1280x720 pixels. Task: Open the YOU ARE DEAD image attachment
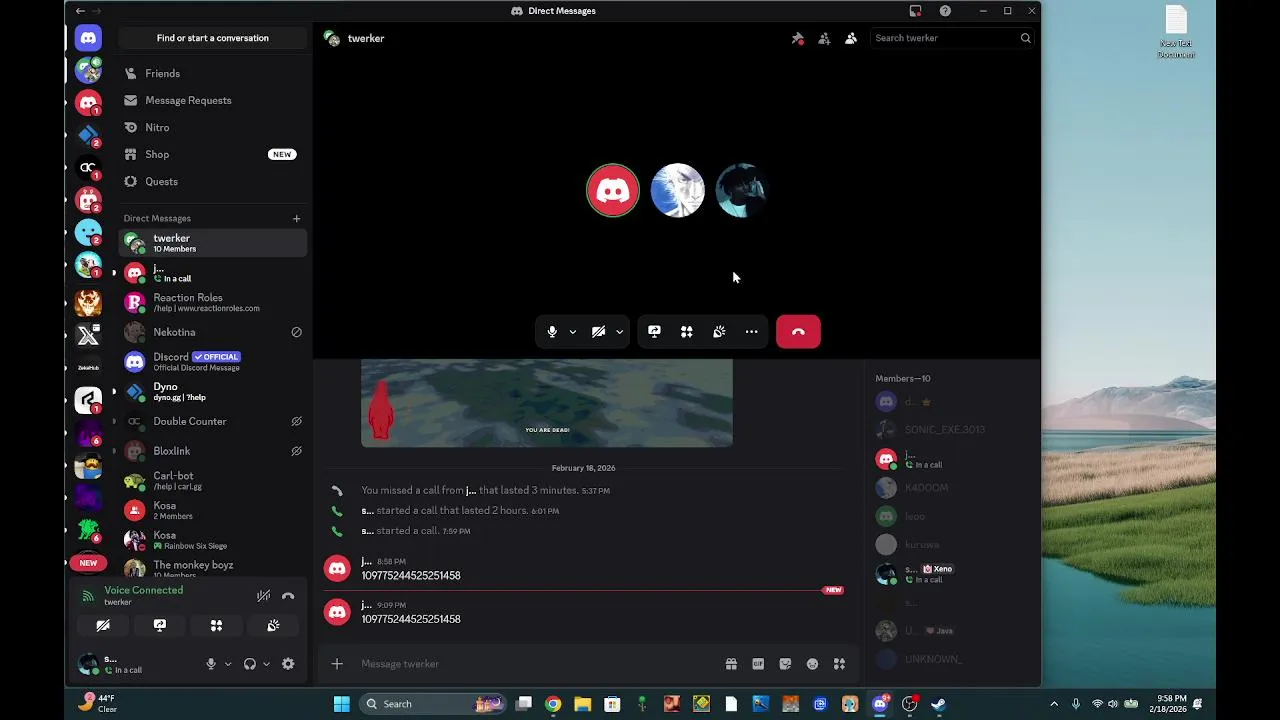click(547, 403)
